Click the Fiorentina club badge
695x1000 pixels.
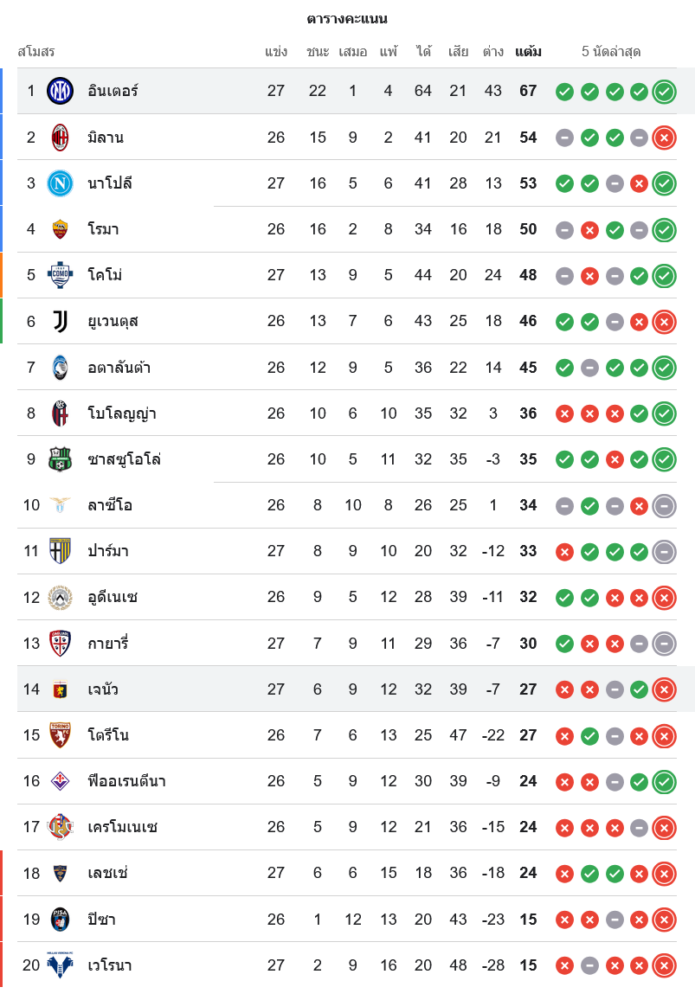coord(60,781)
